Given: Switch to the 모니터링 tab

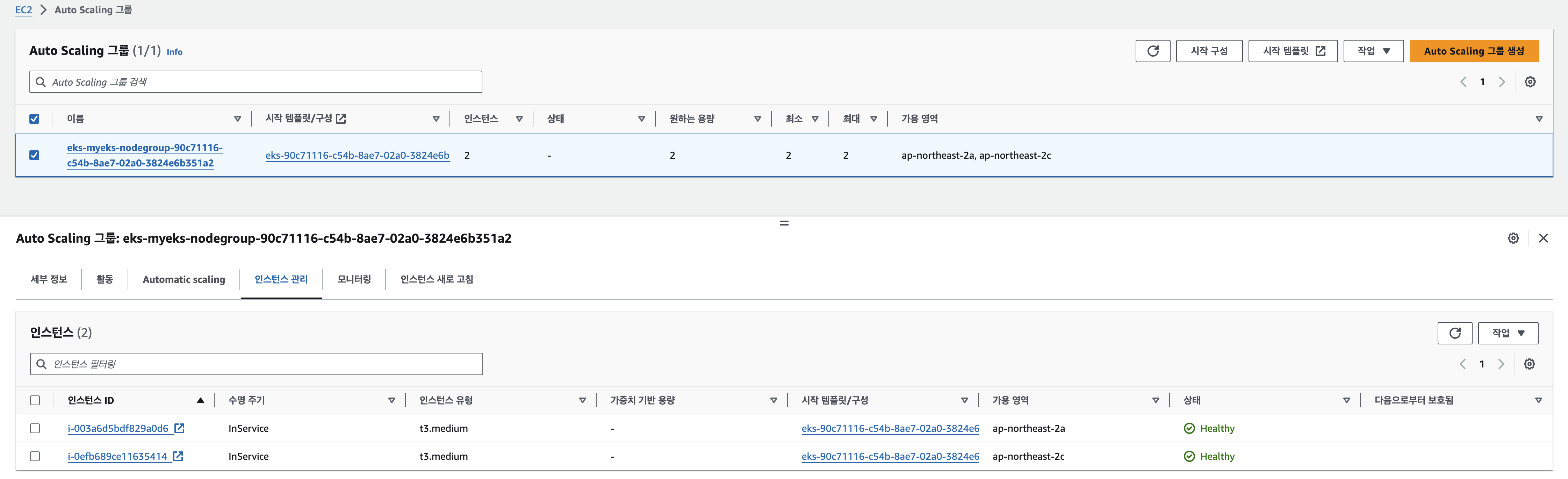Looking at the screenshot, I should 354,279.
